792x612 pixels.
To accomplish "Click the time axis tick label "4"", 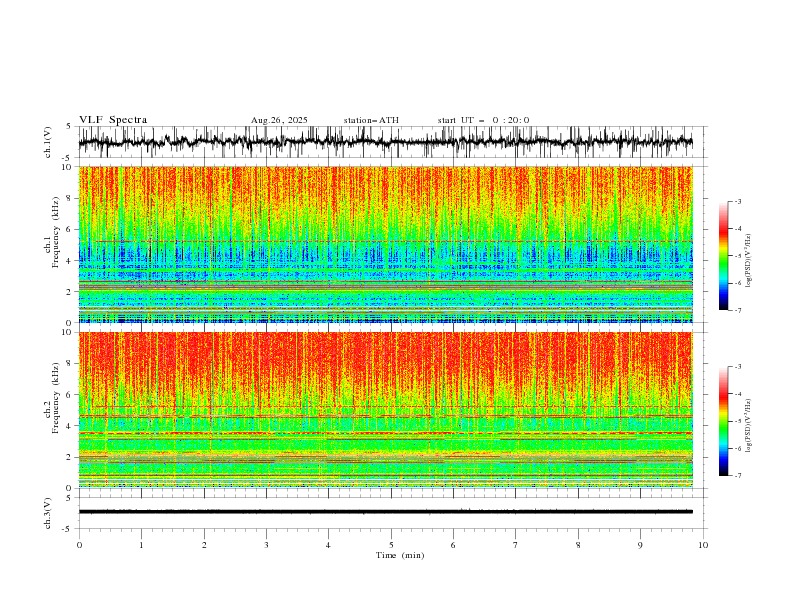I will (x=329, y=545).
